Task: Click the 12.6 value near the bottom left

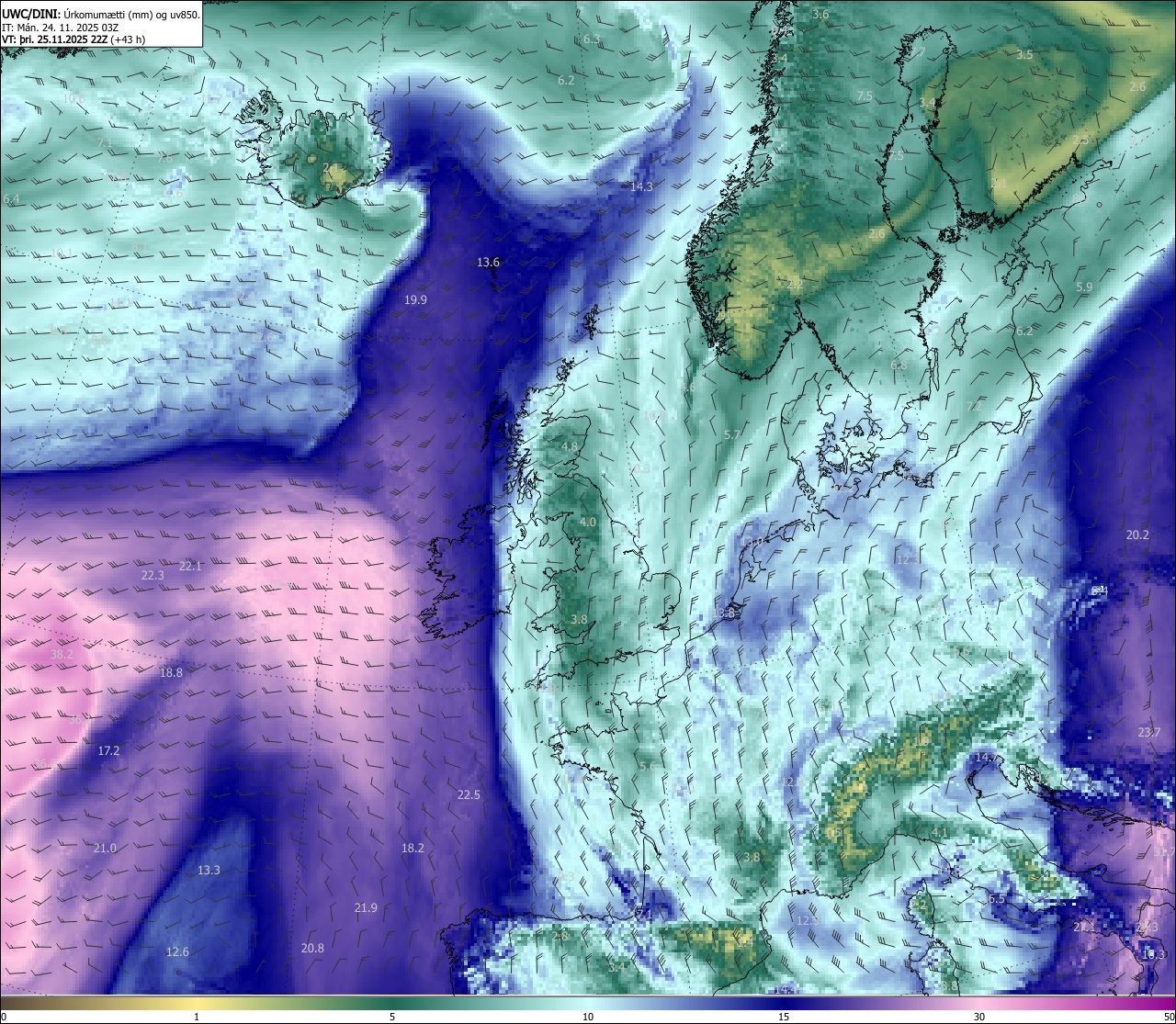Action: coord(177,952)
